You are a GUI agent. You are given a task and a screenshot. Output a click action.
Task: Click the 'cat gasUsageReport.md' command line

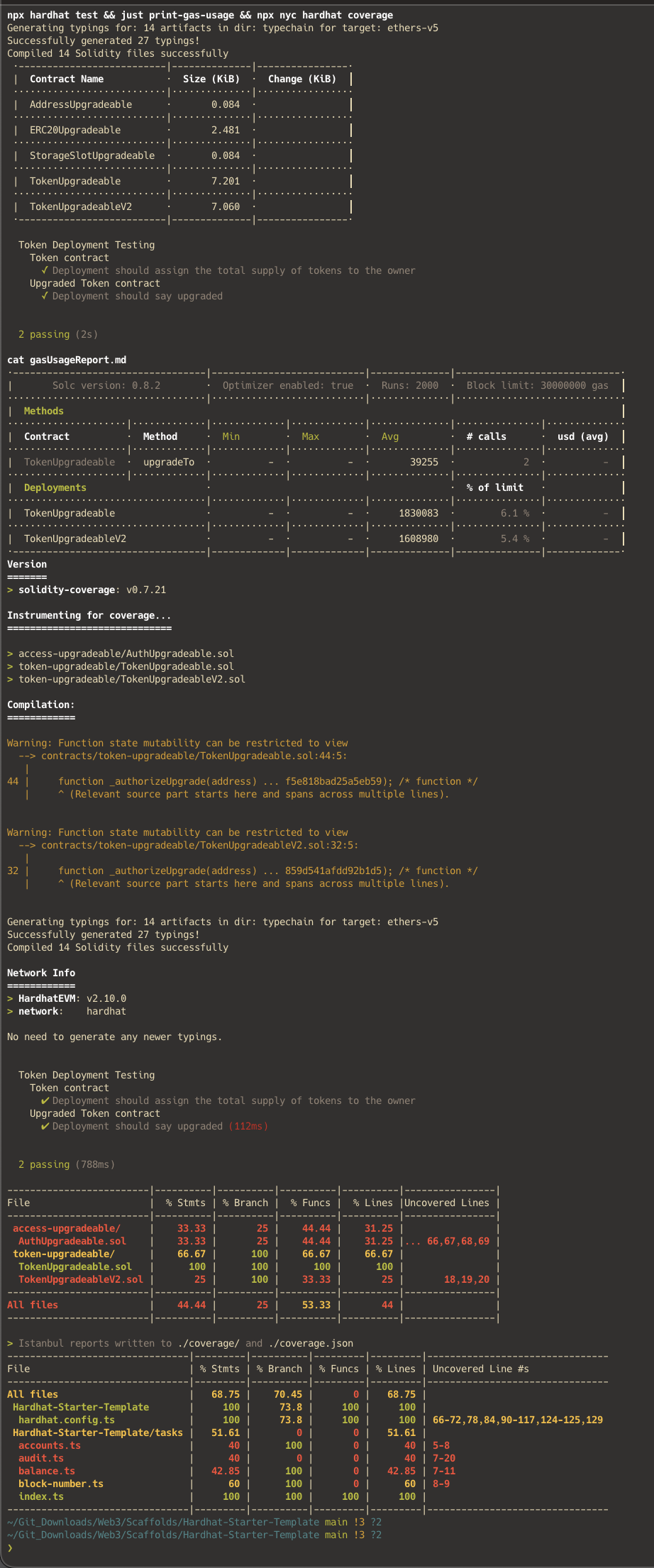click(67, 360)
